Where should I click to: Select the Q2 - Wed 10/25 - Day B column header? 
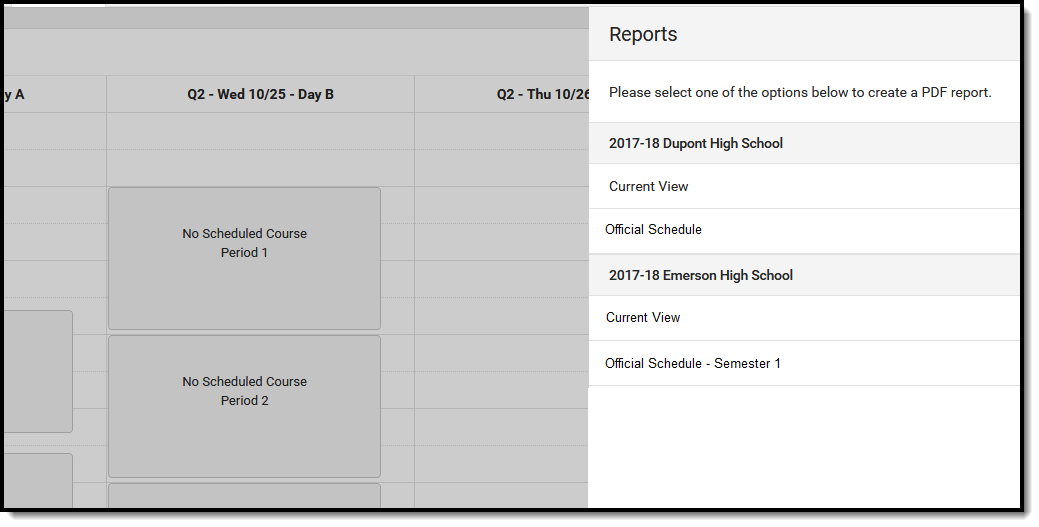(260, 94)
